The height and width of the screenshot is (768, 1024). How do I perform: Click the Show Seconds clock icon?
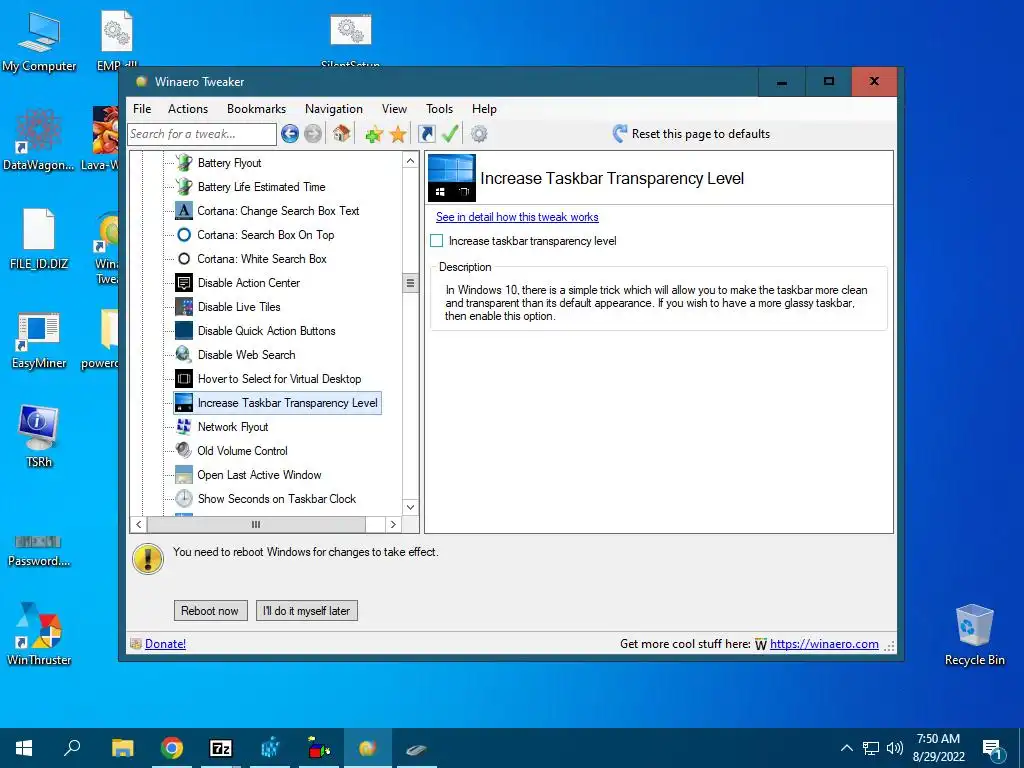tap(184, 499)
